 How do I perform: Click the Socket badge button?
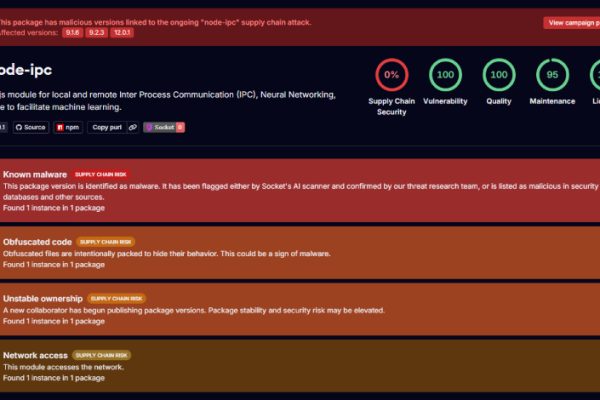click(x=164, y=127)
